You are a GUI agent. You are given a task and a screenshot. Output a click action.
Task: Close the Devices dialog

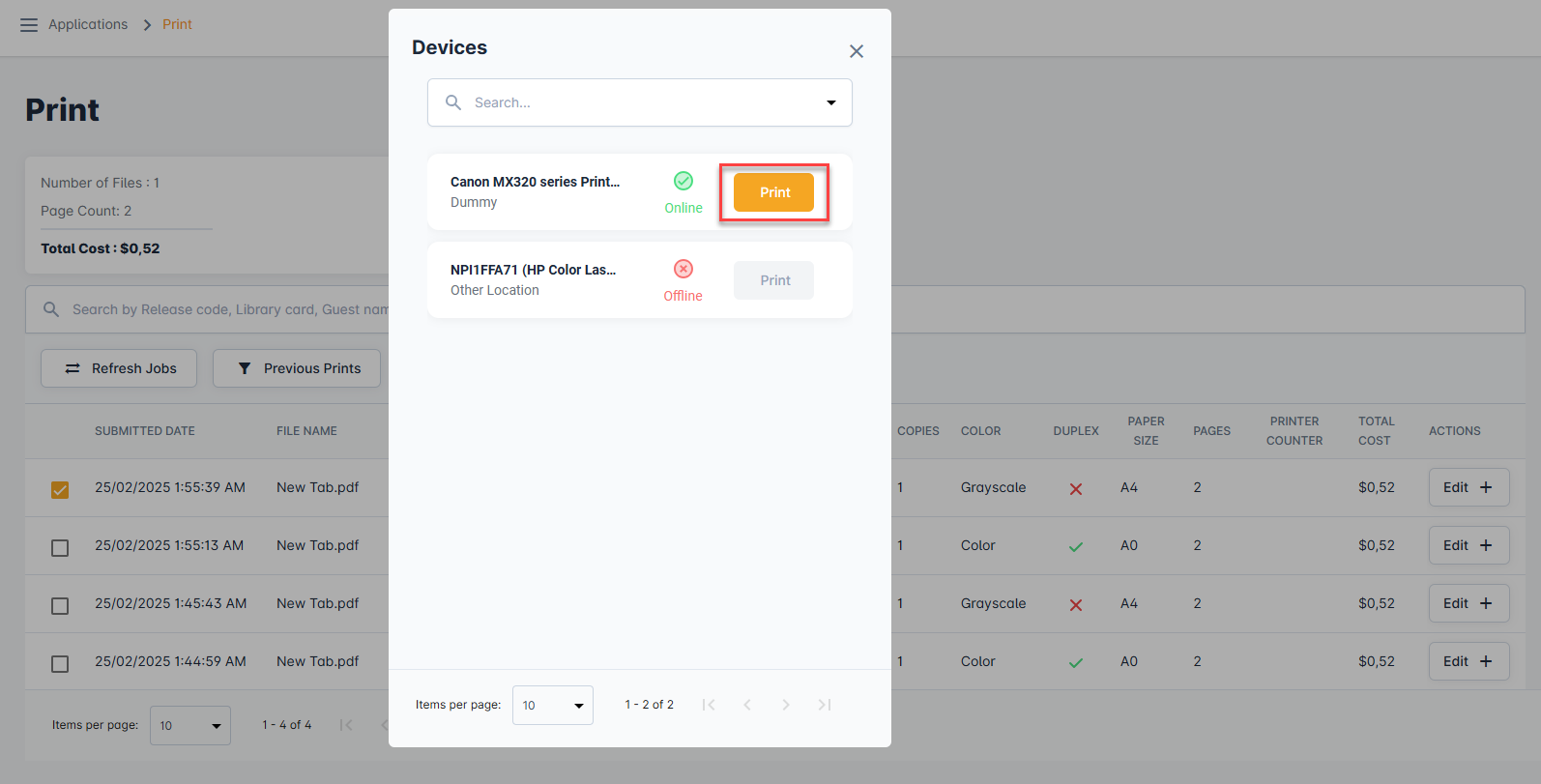click(x=856, y=51)
